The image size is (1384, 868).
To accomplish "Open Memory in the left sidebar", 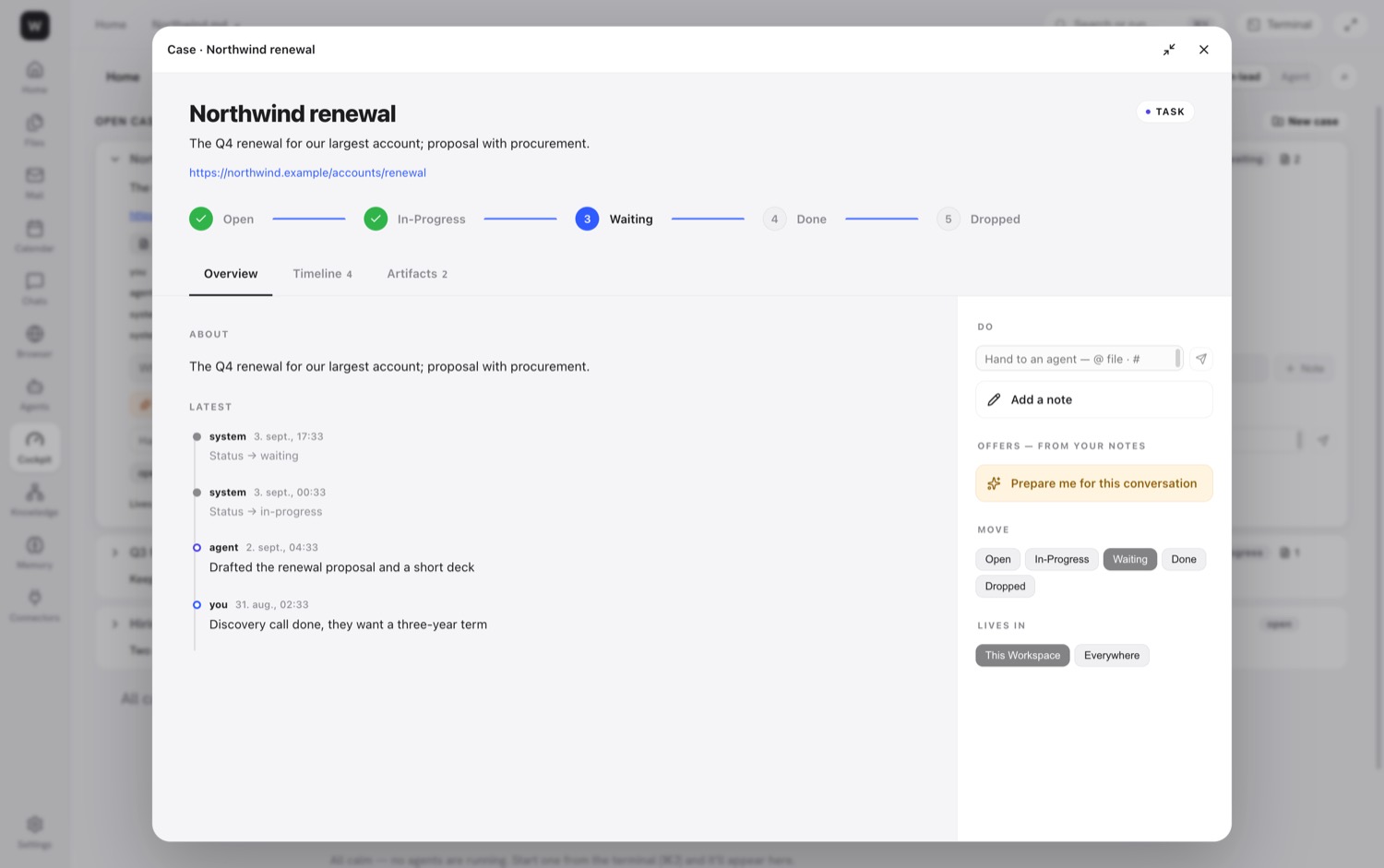I will click(x=35, y=552).
